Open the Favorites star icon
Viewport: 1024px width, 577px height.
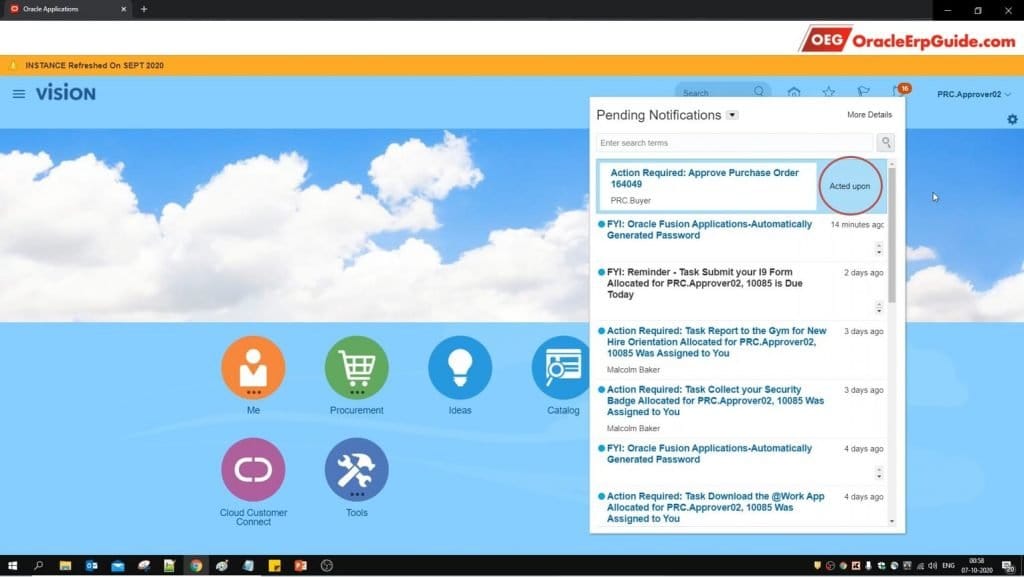point(829,91)
